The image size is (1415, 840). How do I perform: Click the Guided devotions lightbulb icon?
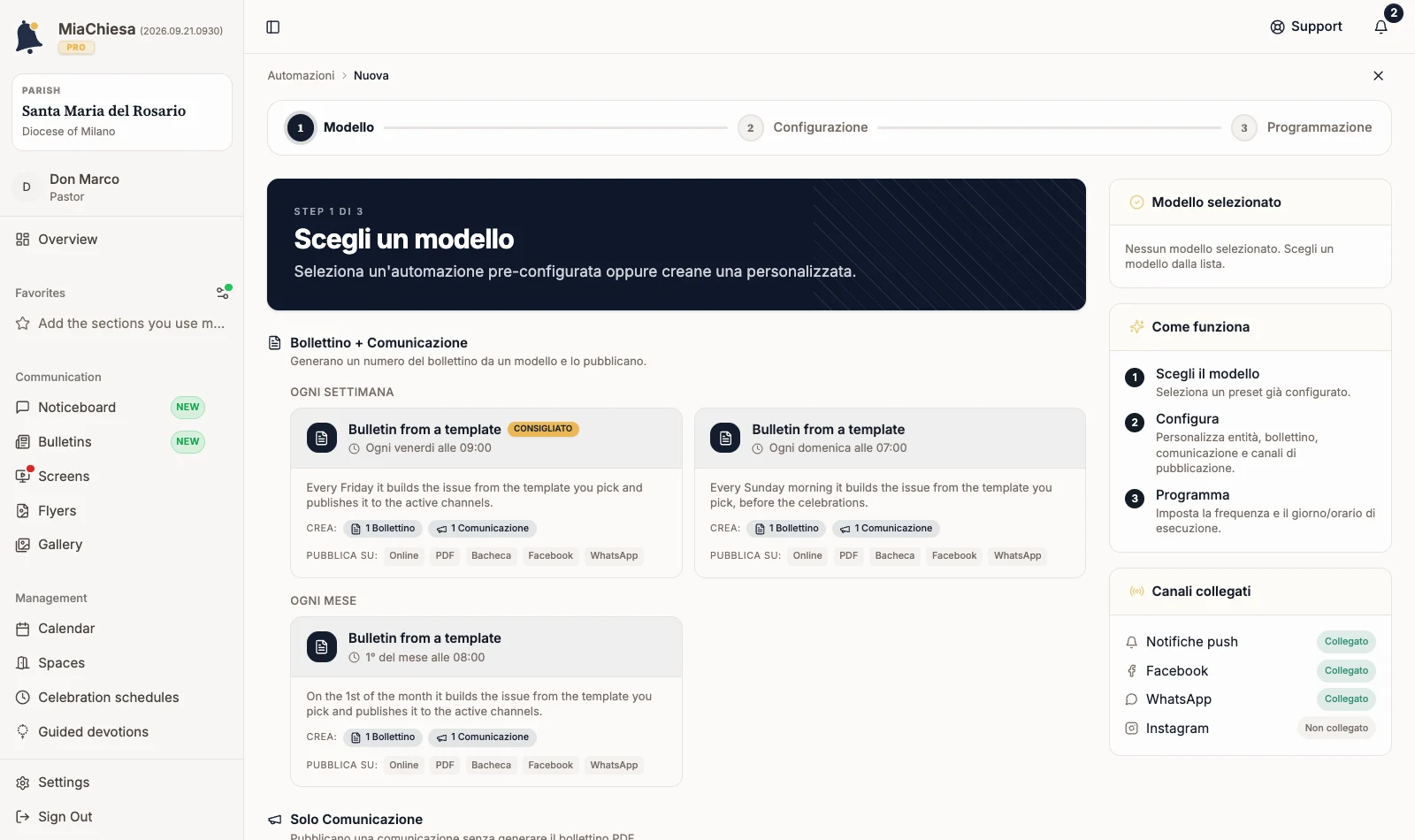tap(23, 732)
